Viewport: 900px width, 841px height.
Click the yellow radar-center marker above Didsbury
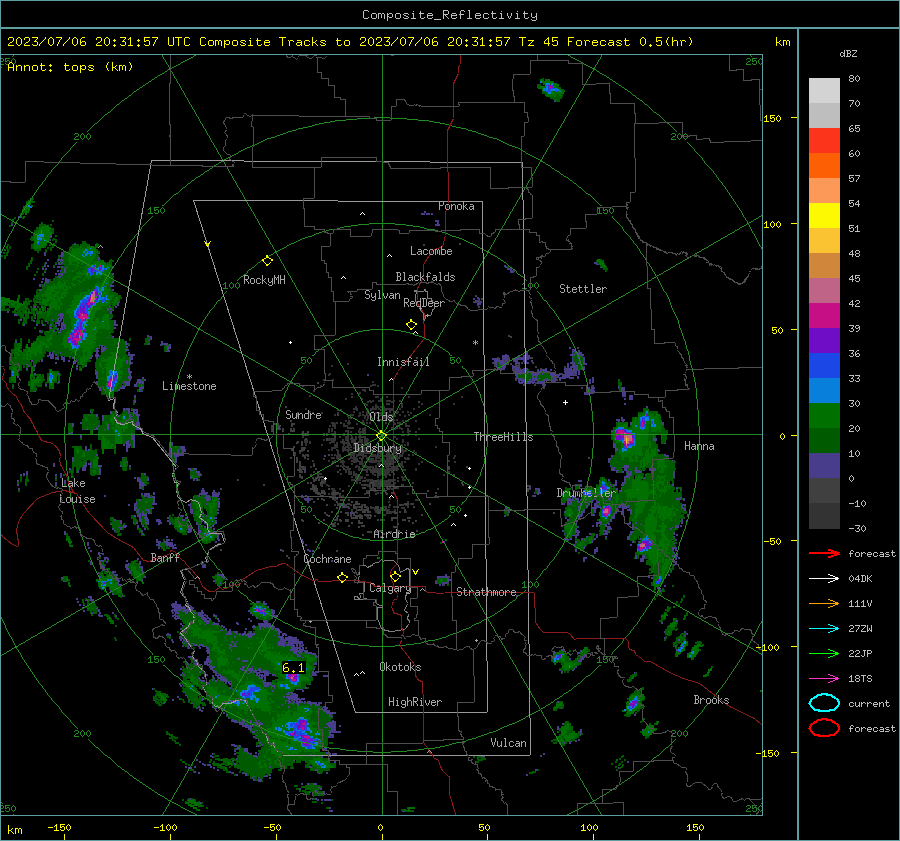(x=381, y=436)
